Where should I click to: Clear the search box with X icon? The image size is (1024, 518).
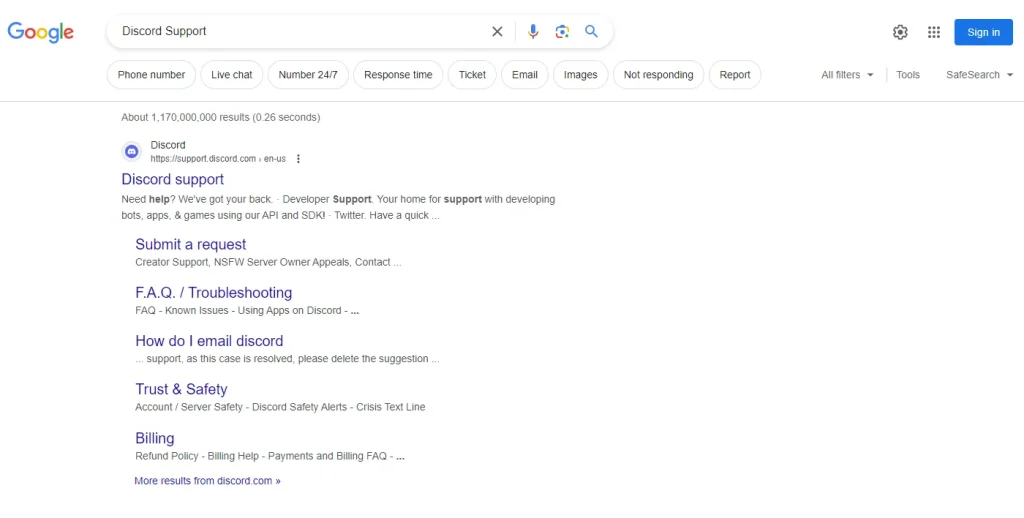(497, 31)
